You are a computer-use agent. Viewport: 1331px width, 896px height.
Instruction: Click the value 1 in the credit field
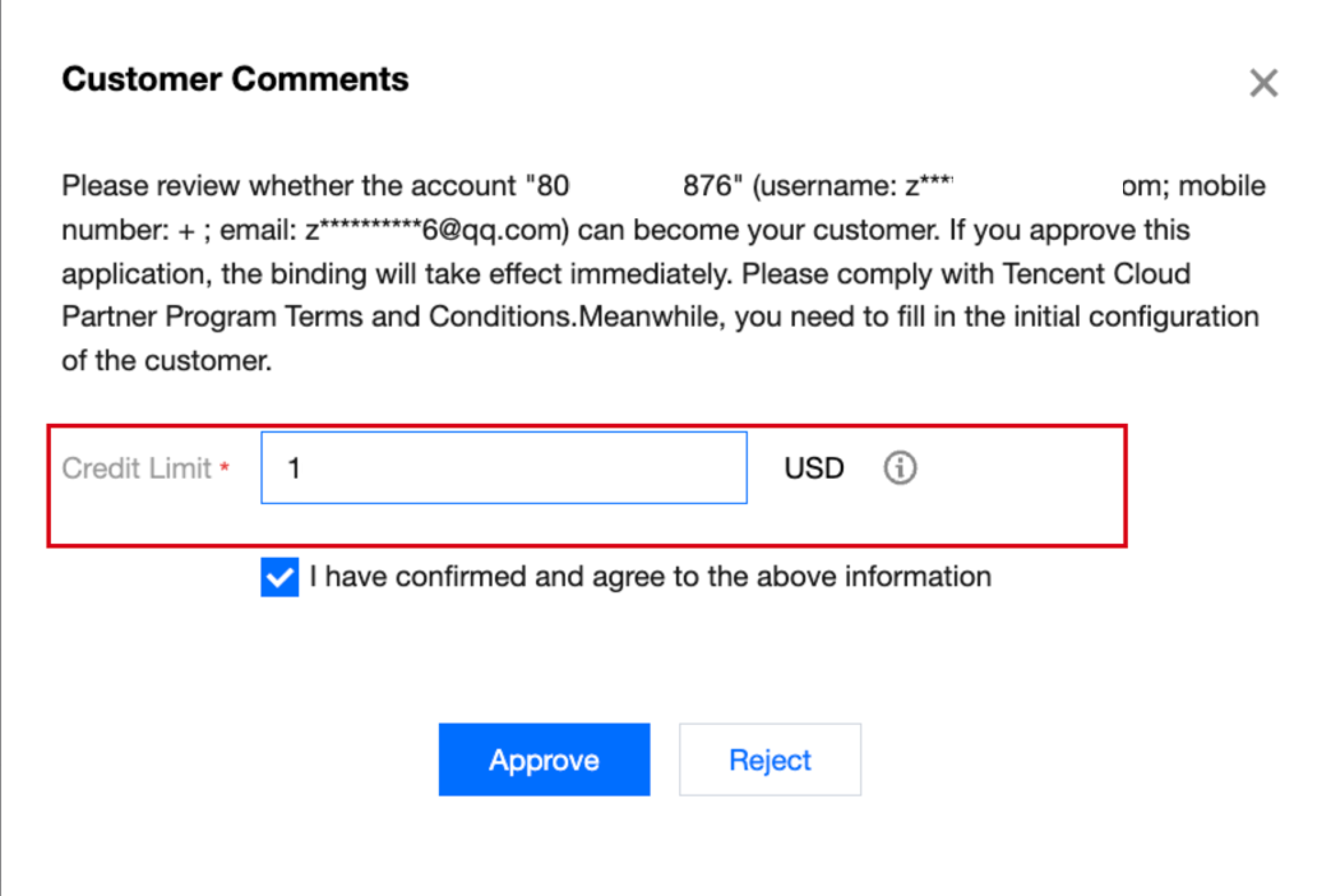point(294,468)
